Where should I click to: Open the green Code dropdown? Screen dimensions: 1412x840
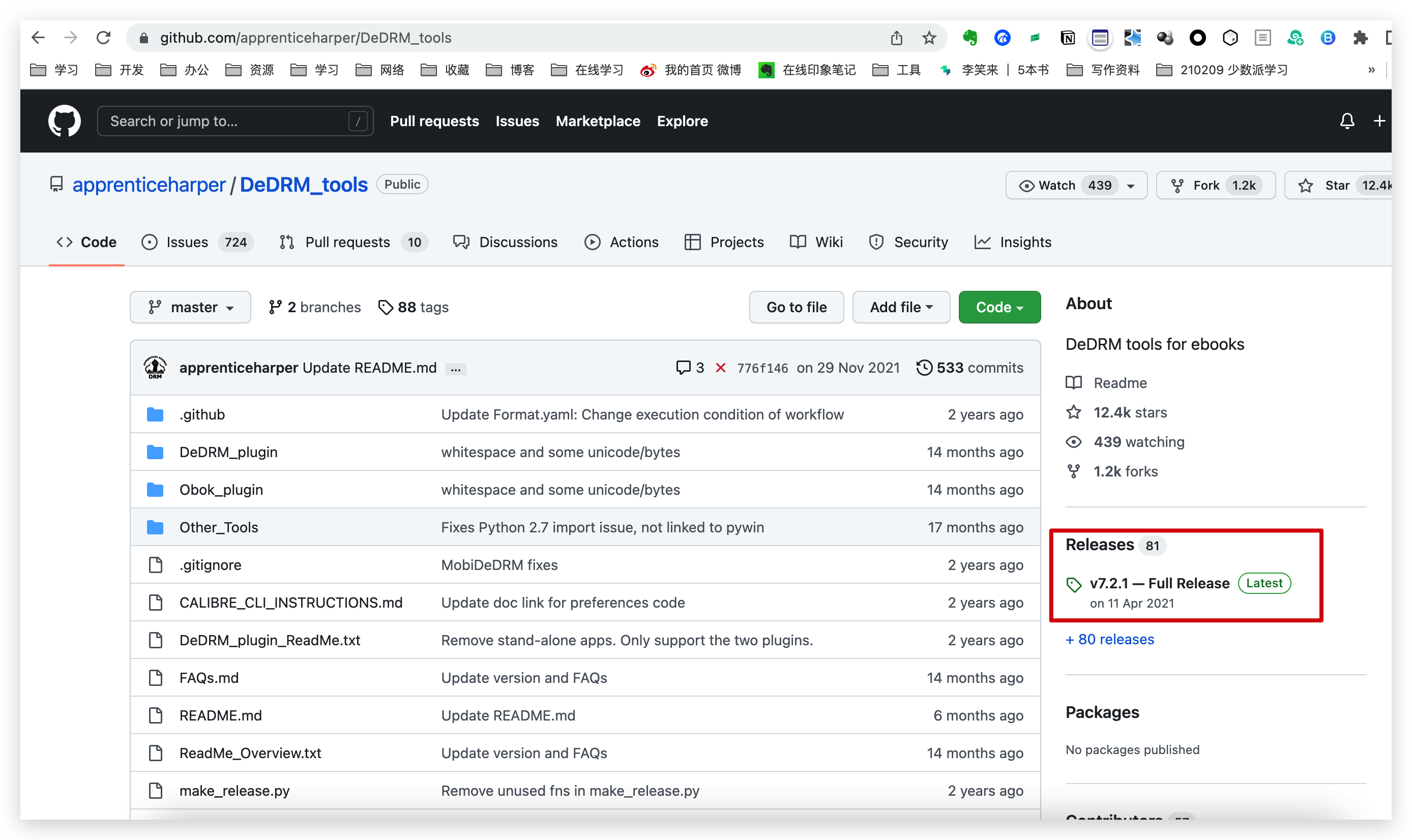tap(999, 307)
